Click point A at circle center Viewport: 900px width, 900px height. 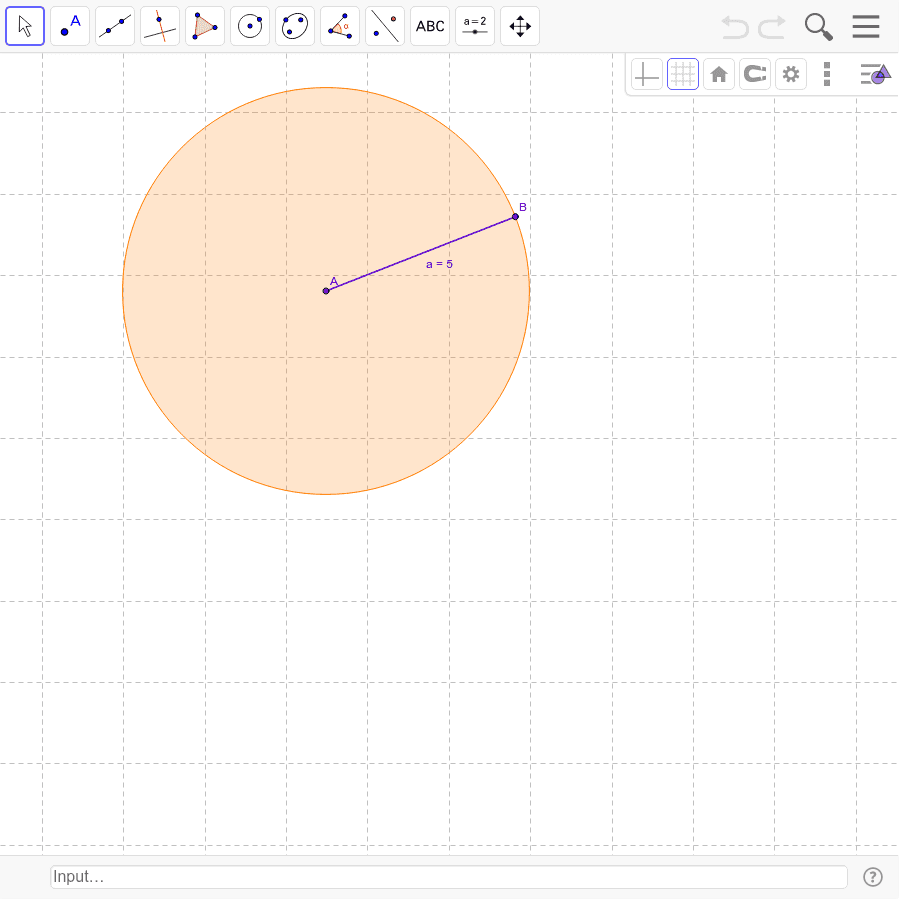[x=326, y=291]
